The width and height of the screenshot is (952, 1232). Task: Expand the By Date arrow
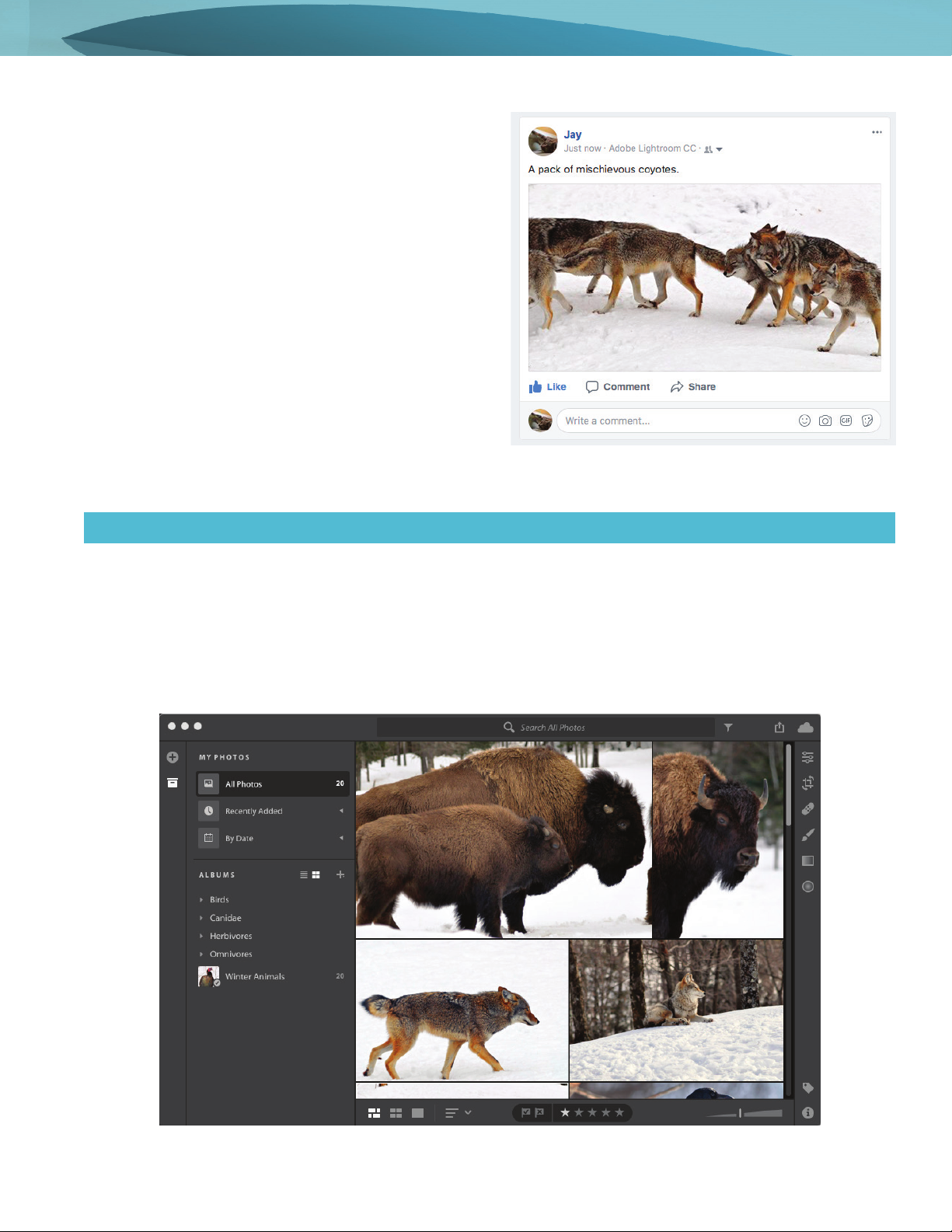(341, 838)
